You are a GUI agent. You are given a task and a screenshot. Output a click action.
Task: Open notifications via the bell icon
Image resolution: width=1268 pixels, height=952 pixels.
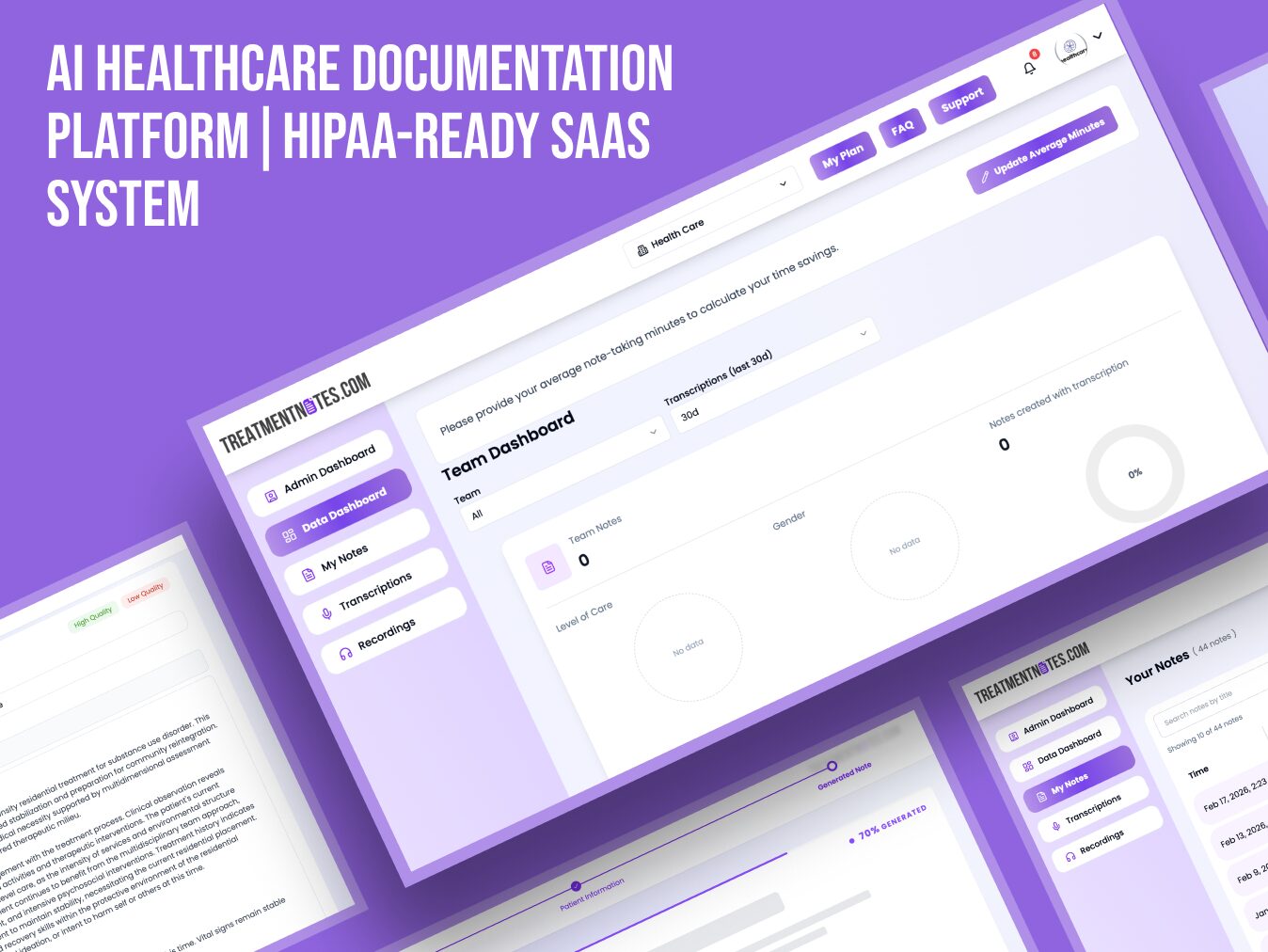point(1029,67)
